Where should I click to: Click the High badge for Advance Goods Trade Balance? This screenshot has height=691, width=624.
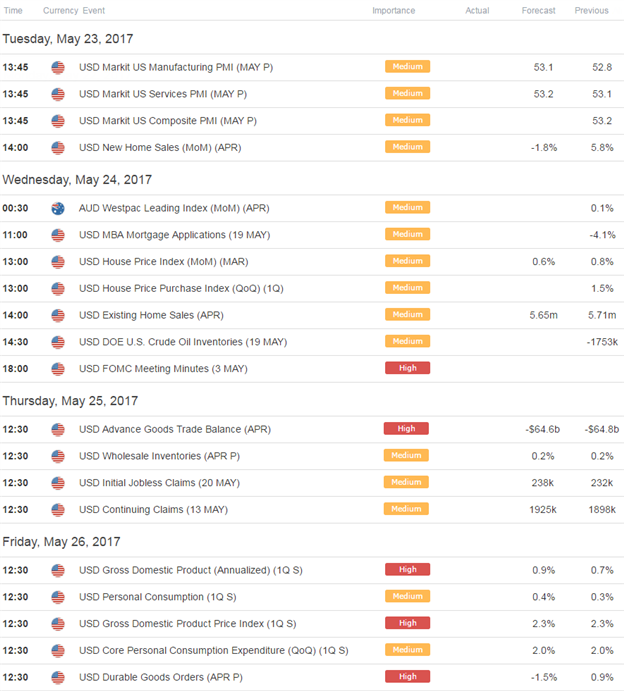coord(406,428)
